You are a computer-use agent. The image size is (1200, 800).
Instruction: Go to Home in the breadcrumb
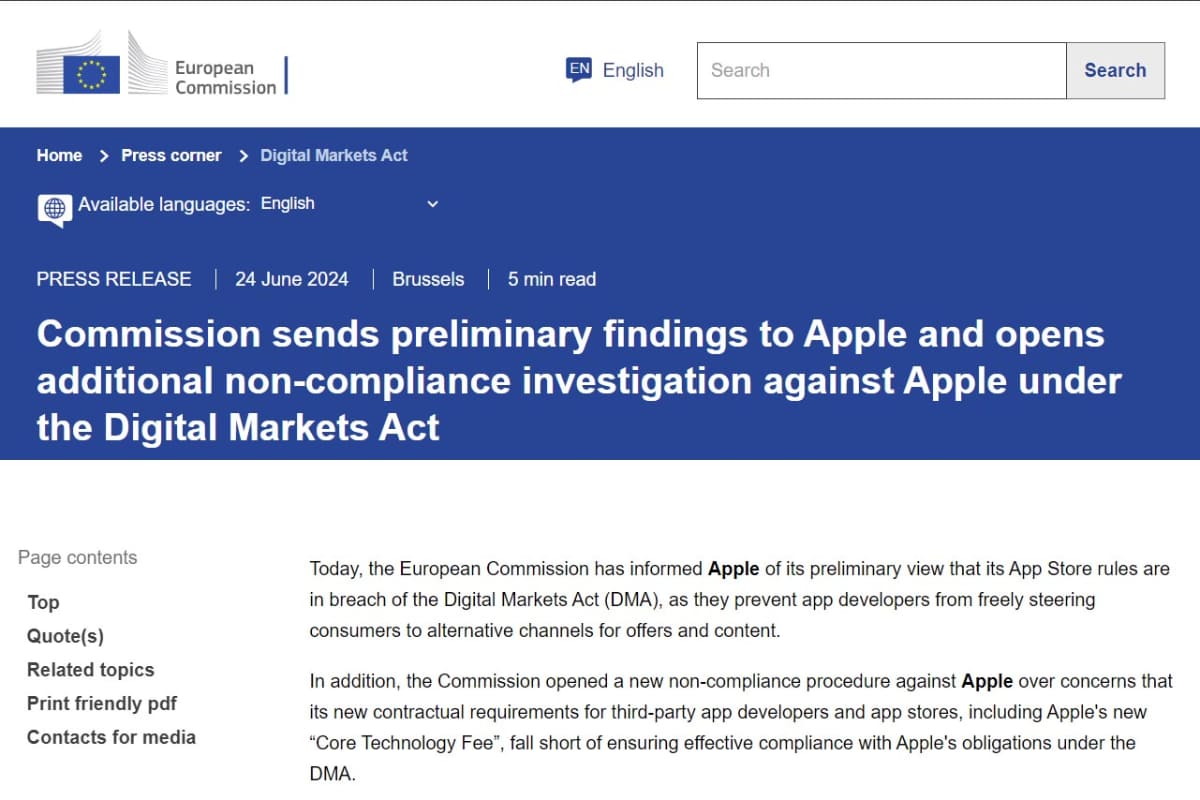pyautogui.click(x=59, y=155)
